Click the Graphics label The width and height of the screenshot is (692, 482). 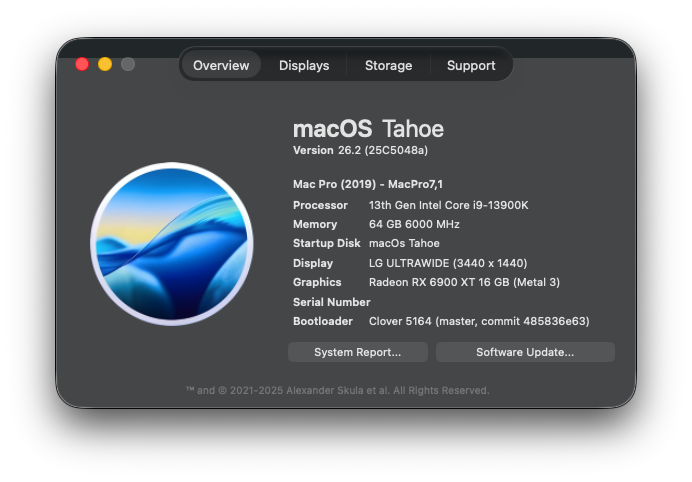(317, 282)
